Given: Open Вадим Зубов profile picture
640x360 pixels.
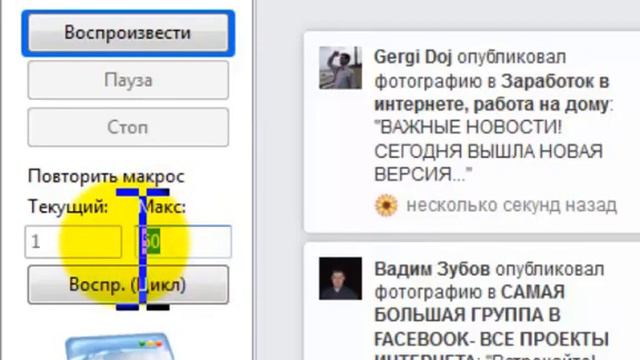Looking at the screenshot, I should tap(340, 278).
